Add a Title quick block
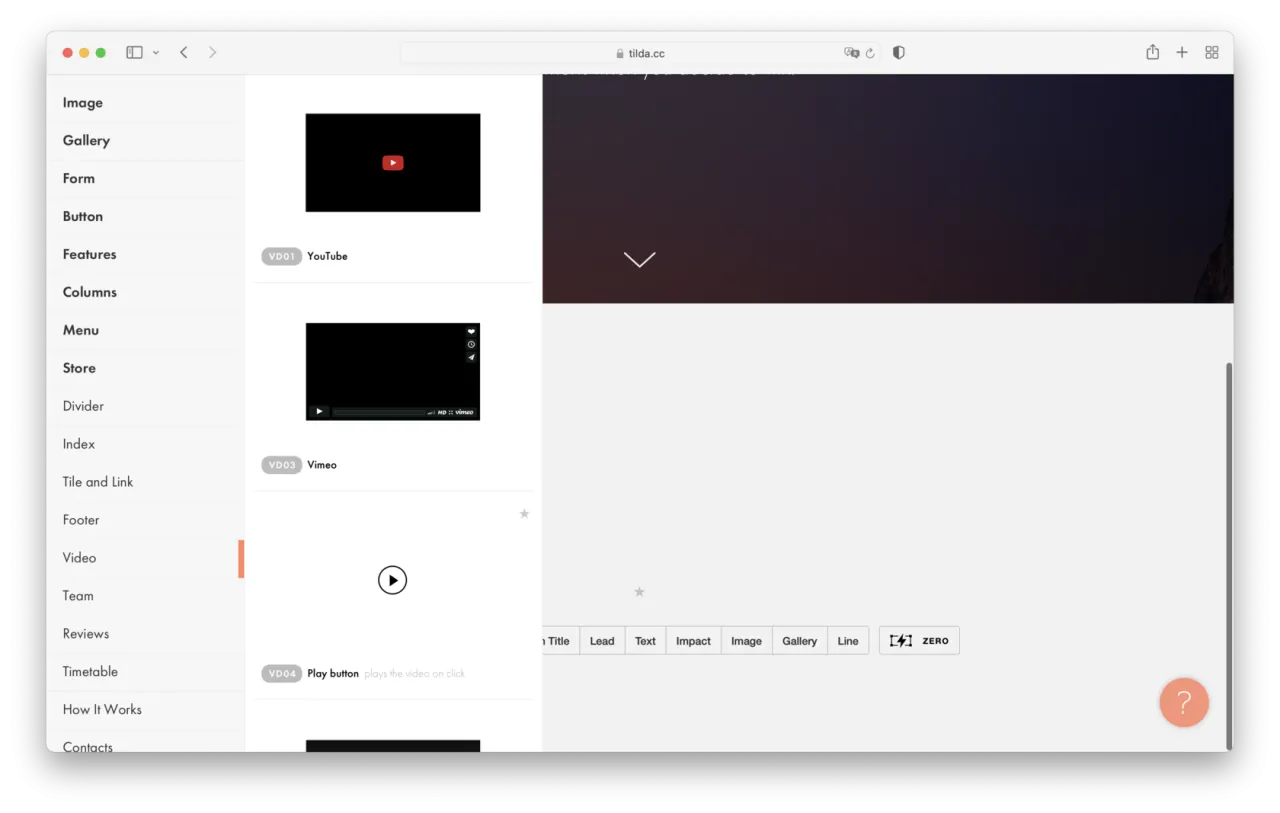This screenshot has height=813, width=1280. (x=559, y=642)
